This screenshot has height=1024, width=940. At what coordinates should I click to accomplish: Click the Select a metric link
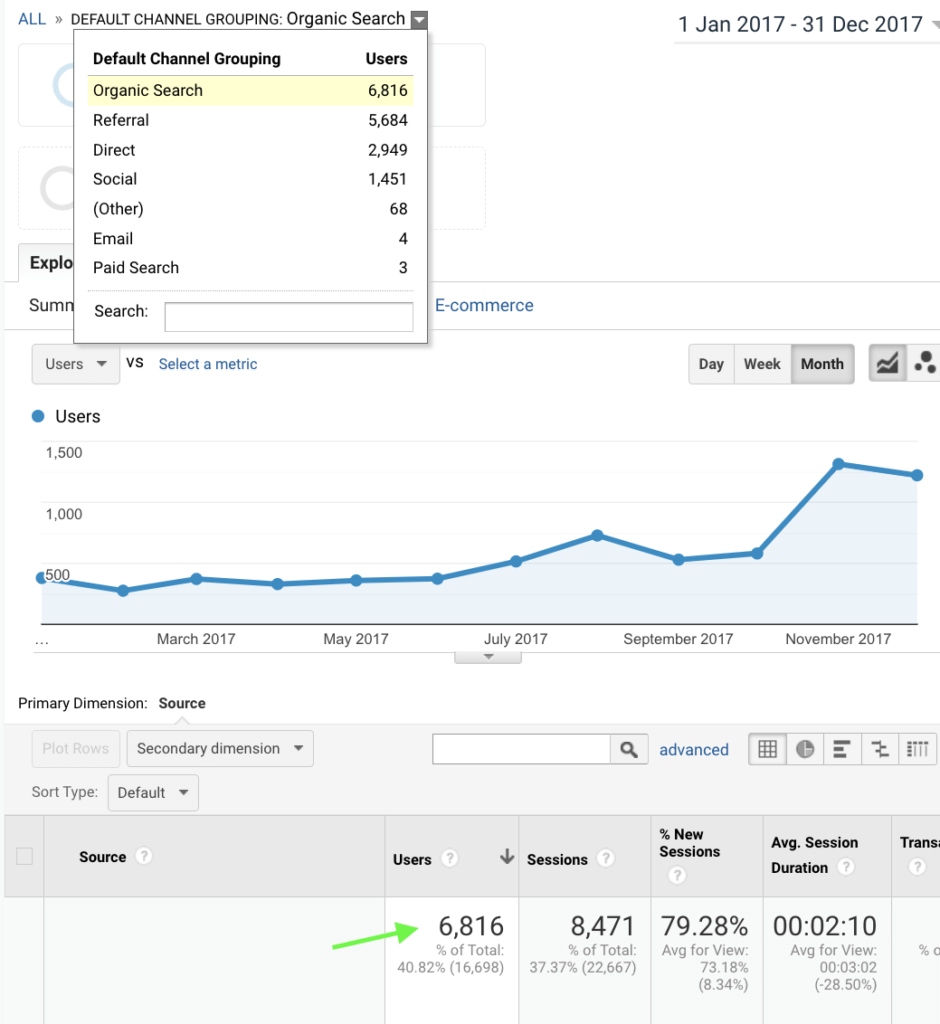[208, 364]
